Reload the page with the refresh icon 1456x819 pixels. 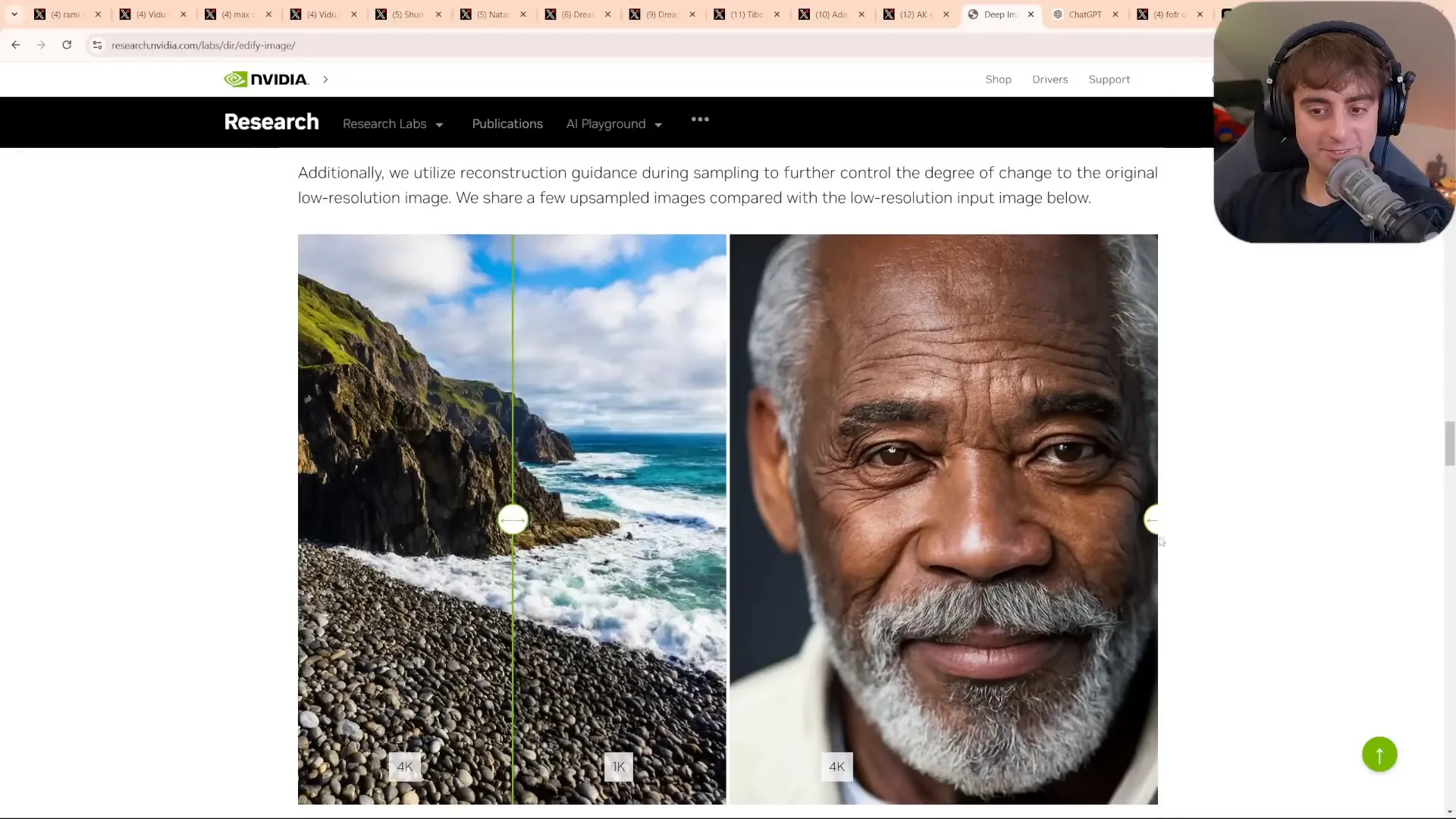click(67, 45)
